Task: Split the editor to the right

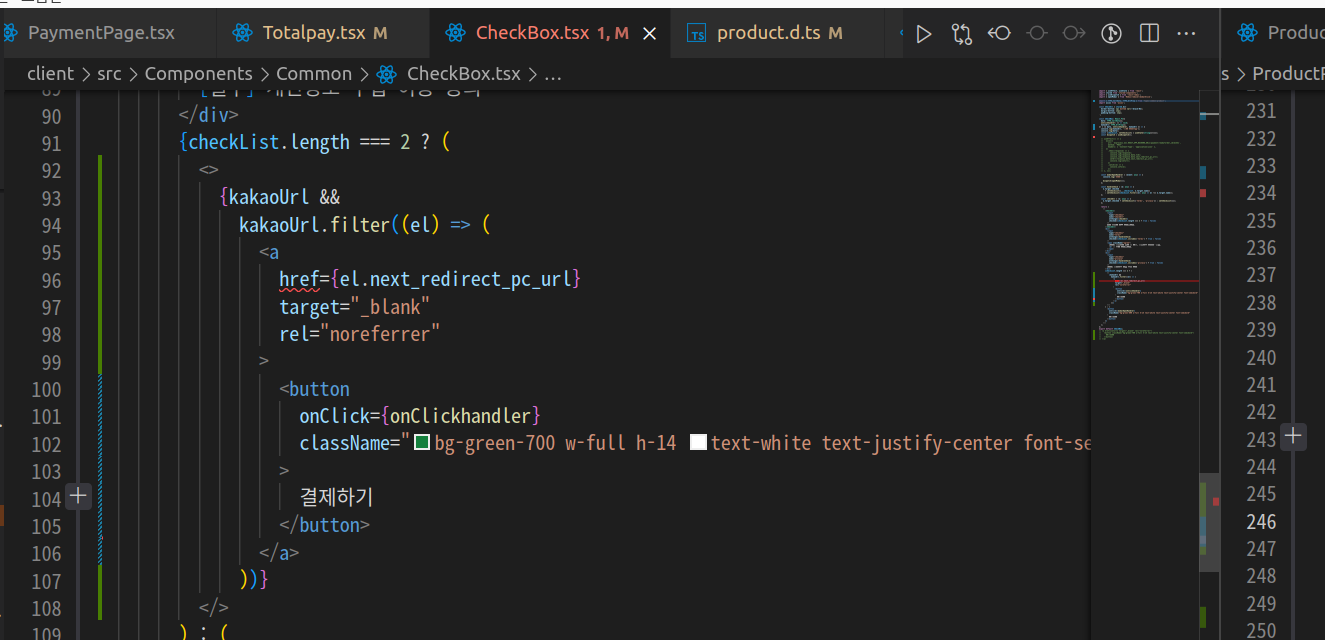Action: 1149,34
